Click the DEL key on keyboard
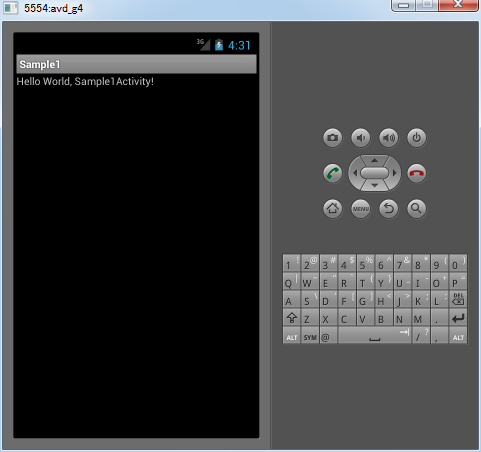Screen dimensions: 481x452 pyautogui.click(x=458, y=299)
